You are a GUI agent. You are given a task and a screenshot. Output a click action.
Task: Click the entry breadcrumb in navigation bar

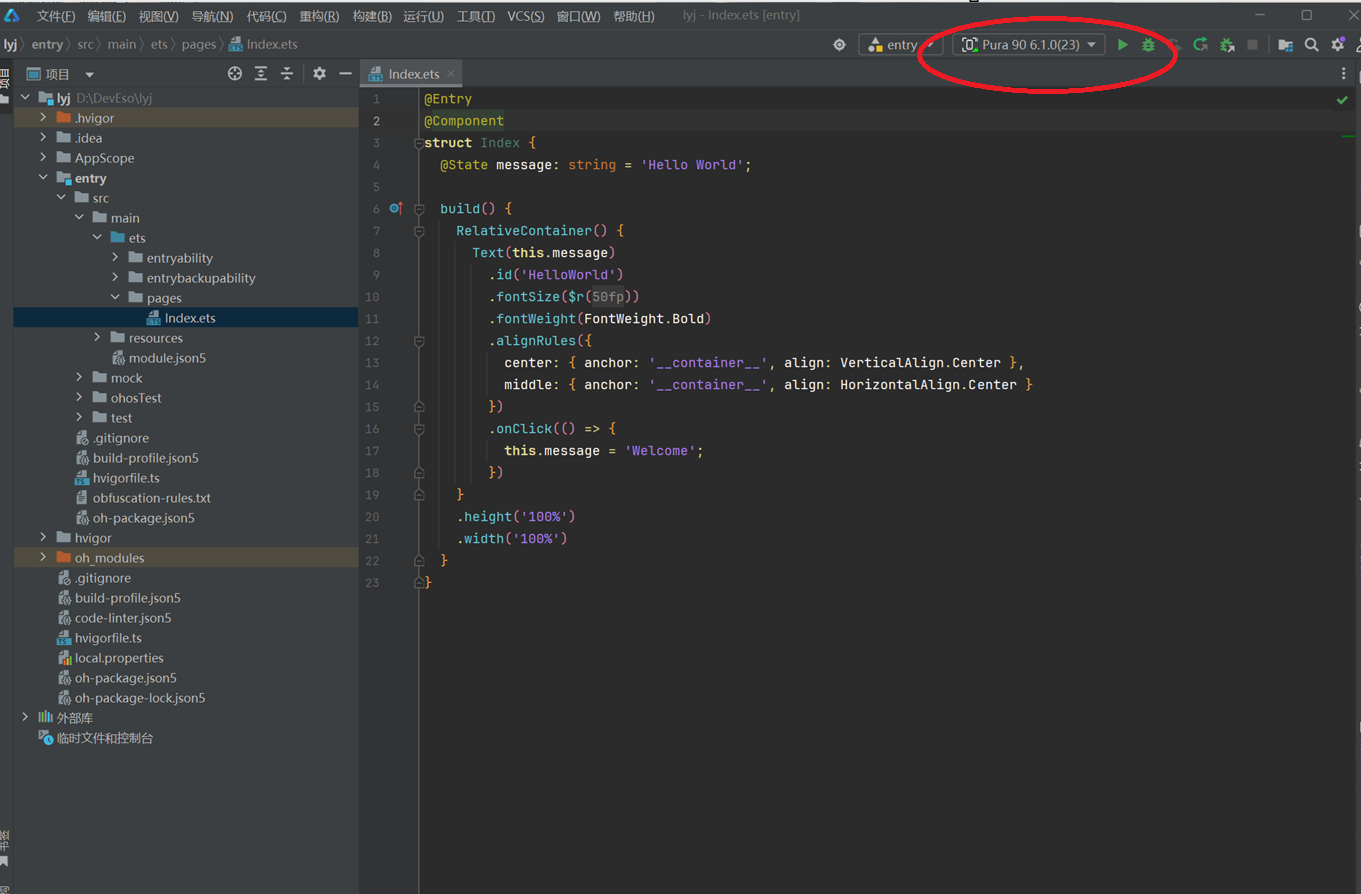tap(47, 45)
